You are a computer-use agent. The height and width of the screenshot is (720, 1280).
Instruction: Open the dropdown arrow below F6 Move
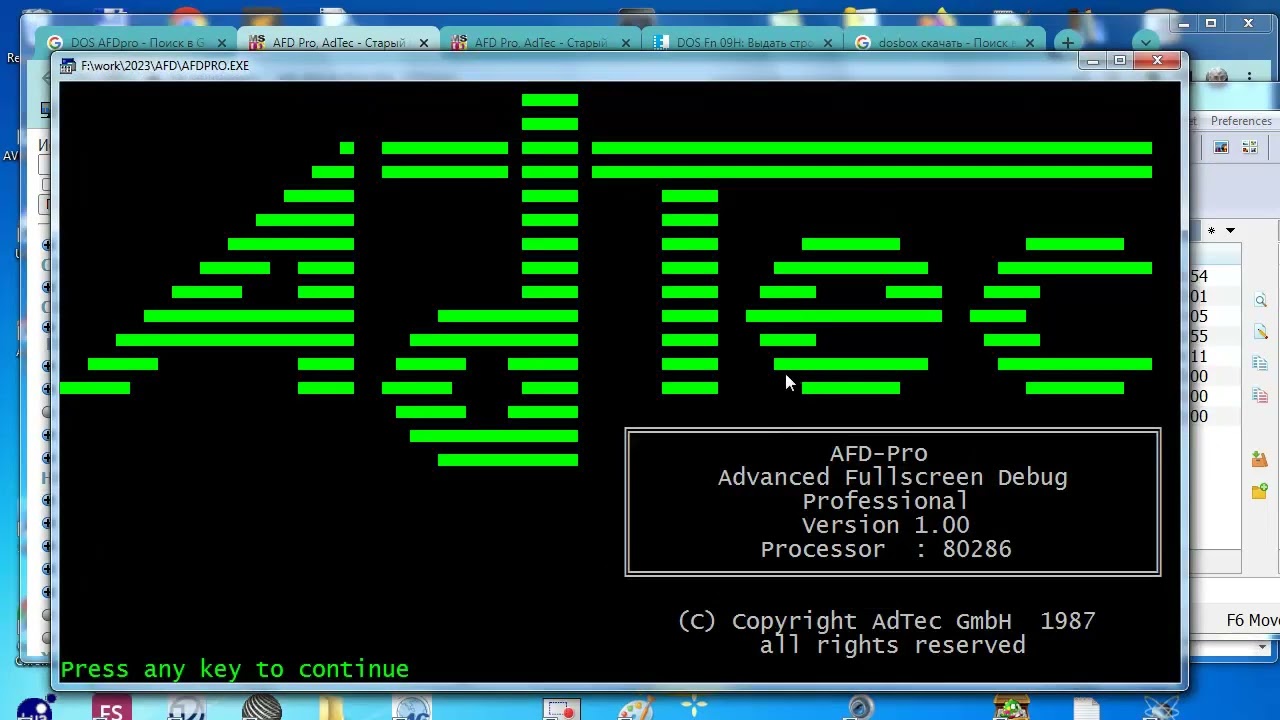coord(1262,647)
